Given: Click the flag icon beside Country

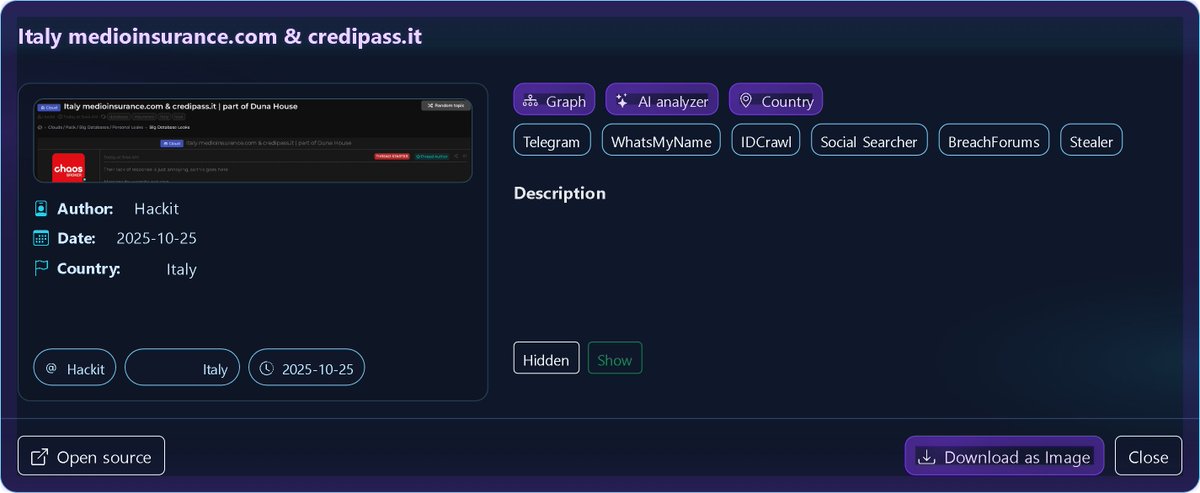Looking at the screenshot, I should (x=41, y=268).
